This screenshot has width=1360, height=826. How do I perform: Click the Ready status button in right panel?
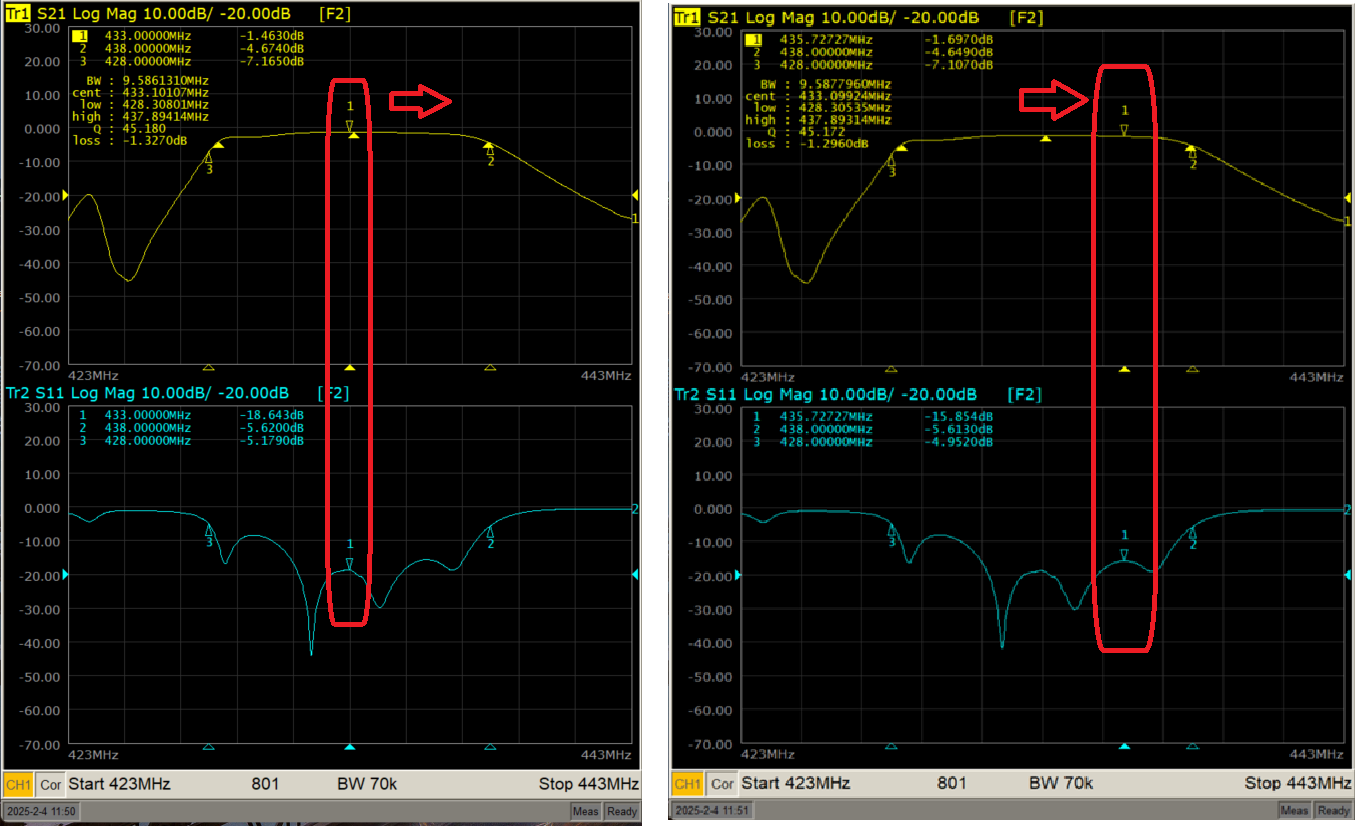[1333, 810]
